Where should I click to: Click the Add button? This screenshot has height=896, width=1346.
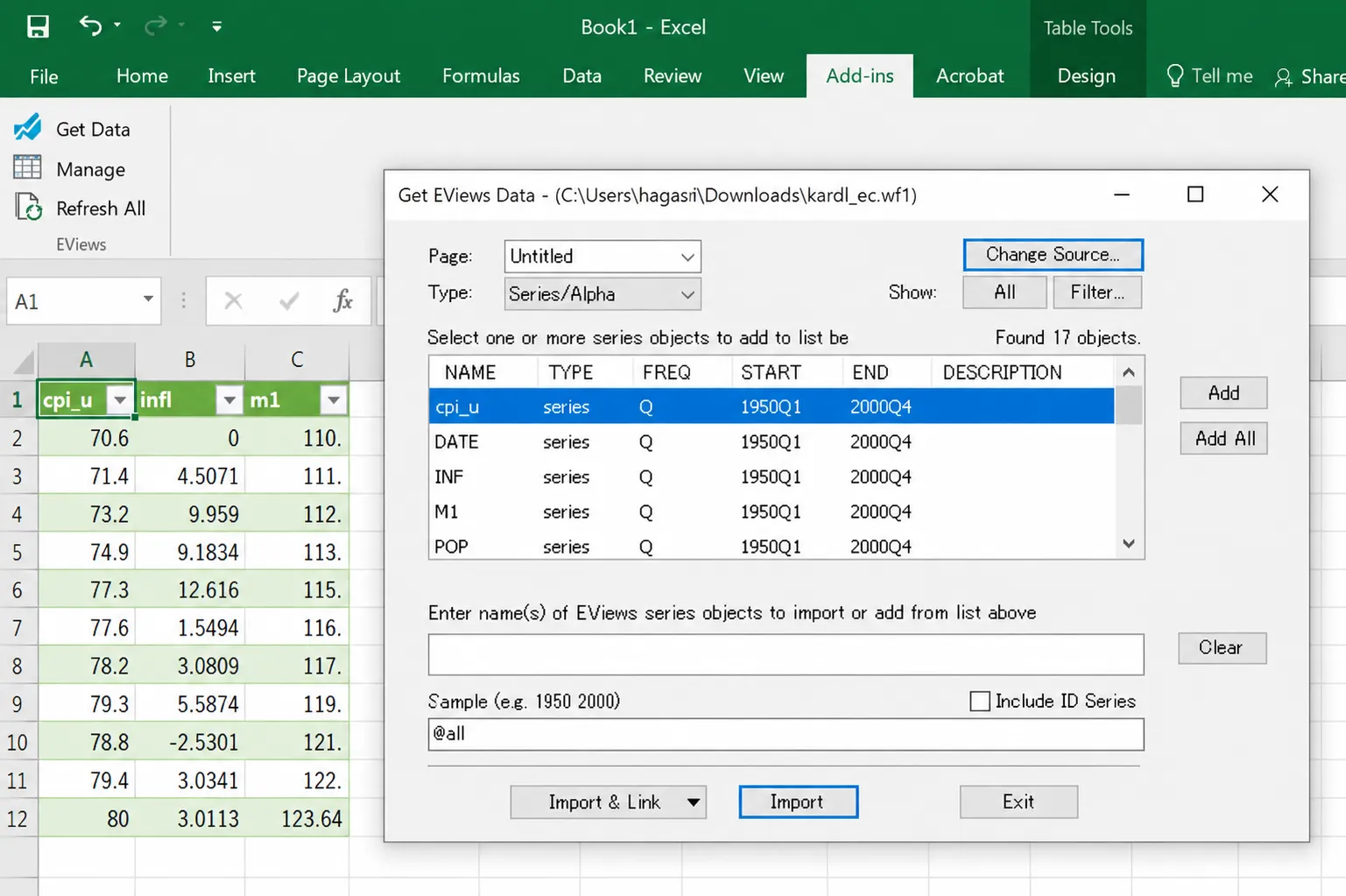(1223, 393)
